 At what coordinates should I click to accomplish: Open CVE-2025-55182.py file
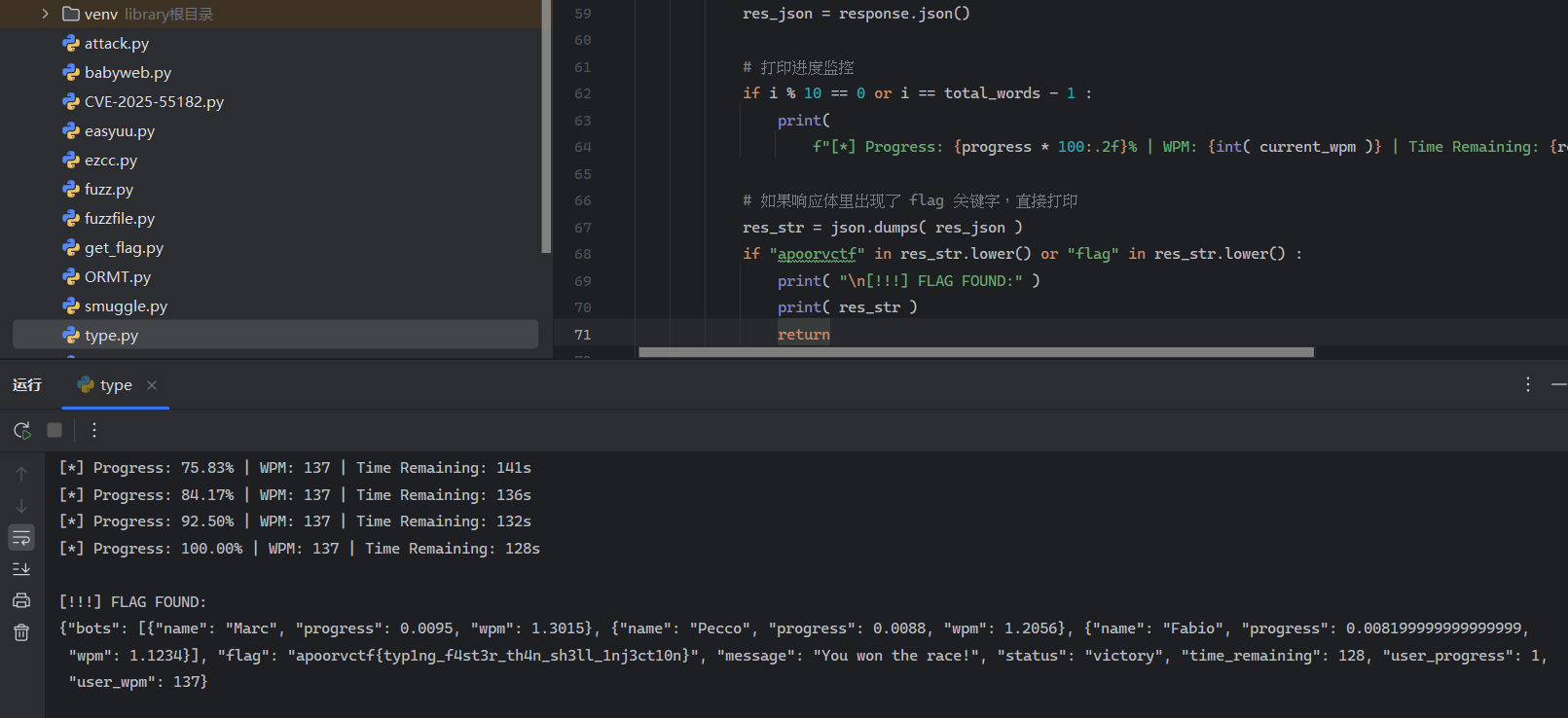154,102
